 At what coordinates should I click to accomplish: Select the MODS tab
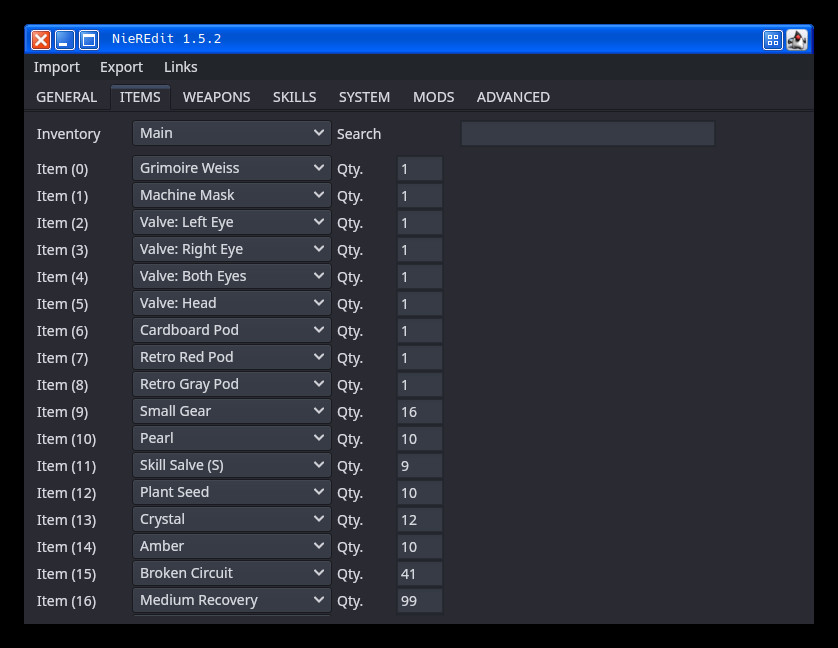click(433, 97)
